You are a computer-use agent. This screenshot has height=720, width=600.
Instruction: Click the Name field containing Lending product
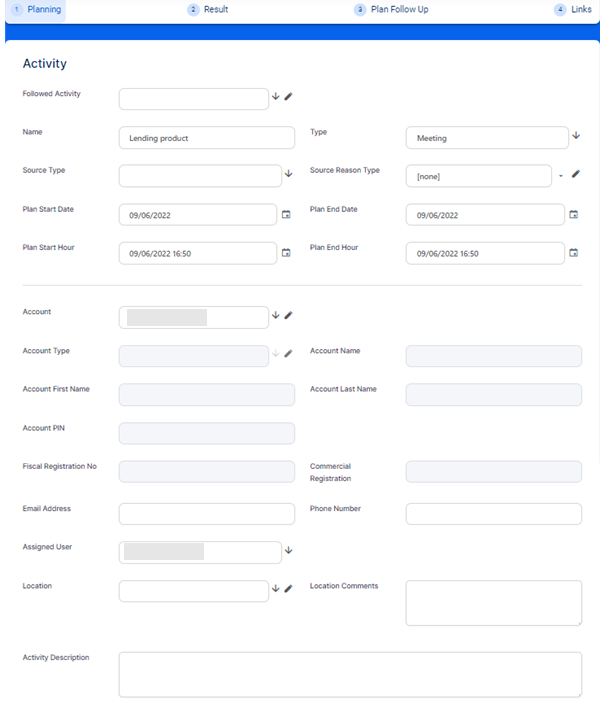(206, 138)
